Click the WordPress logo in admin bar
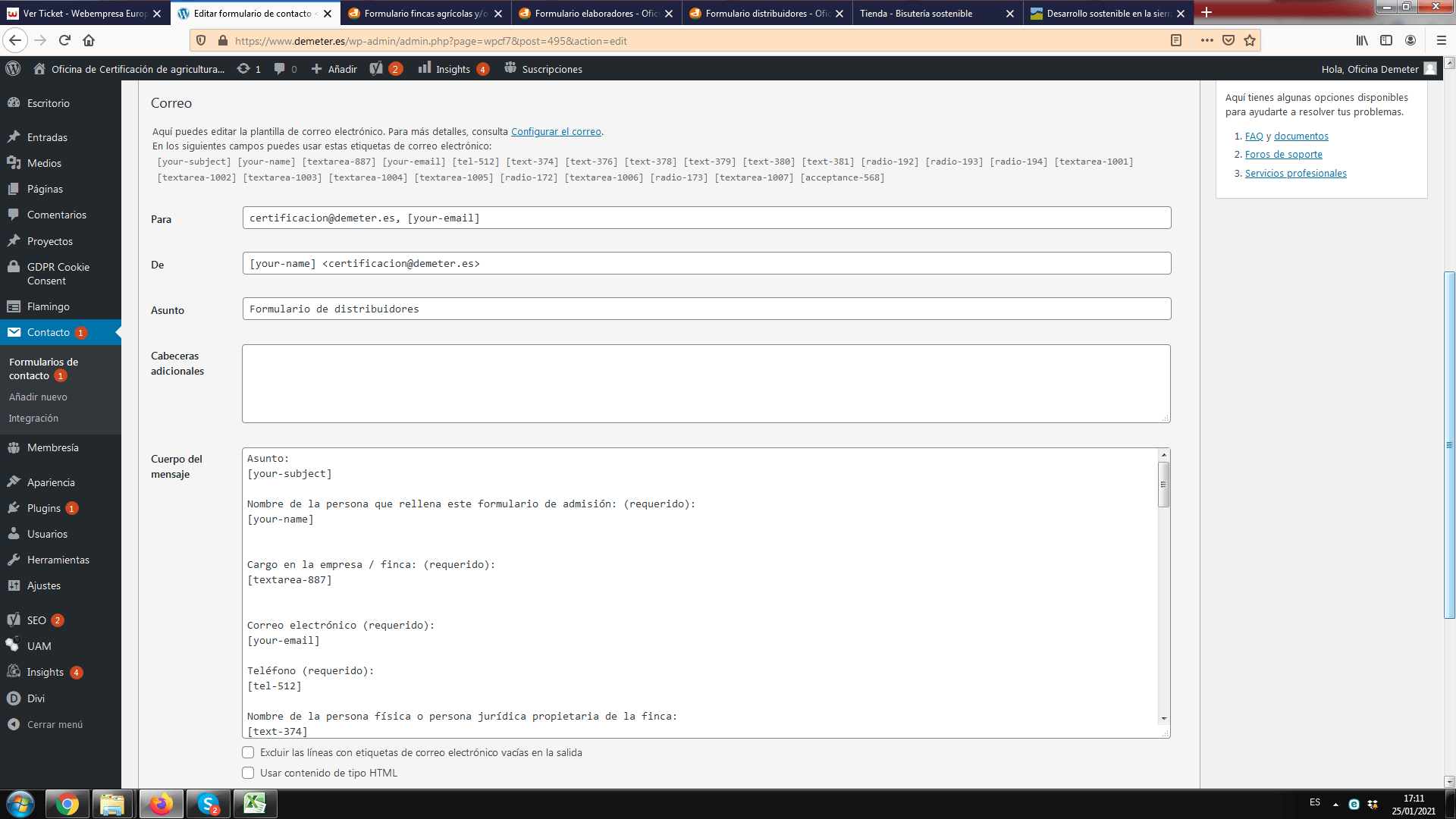The width and height of the screenshot is (1456, 819). tap(13, 69)
